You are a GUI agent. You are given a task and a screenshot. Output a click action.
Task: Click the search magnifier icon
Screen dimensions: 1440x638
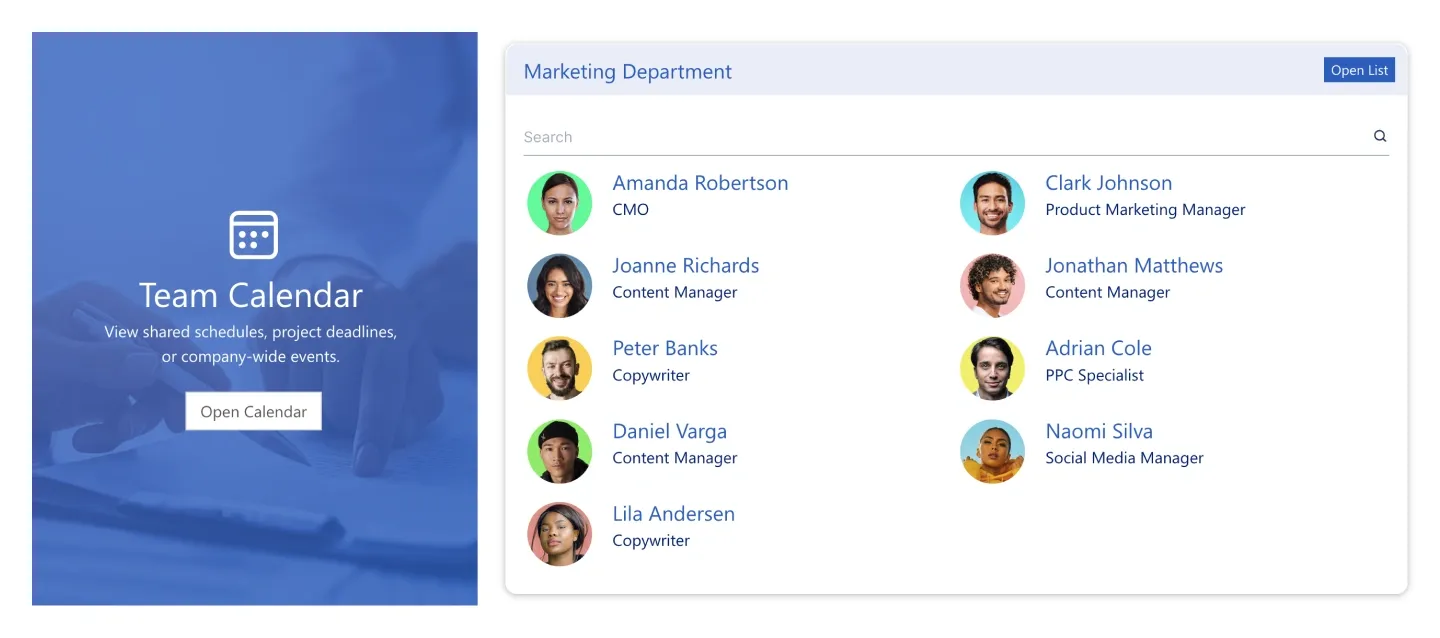point(1380,137)
